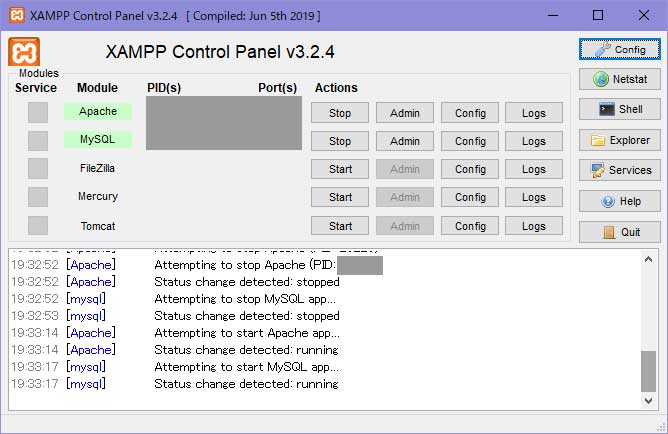Open the MySQL Config menu
The width and height of the screenshot is (668, 434).
coord(470,141)
